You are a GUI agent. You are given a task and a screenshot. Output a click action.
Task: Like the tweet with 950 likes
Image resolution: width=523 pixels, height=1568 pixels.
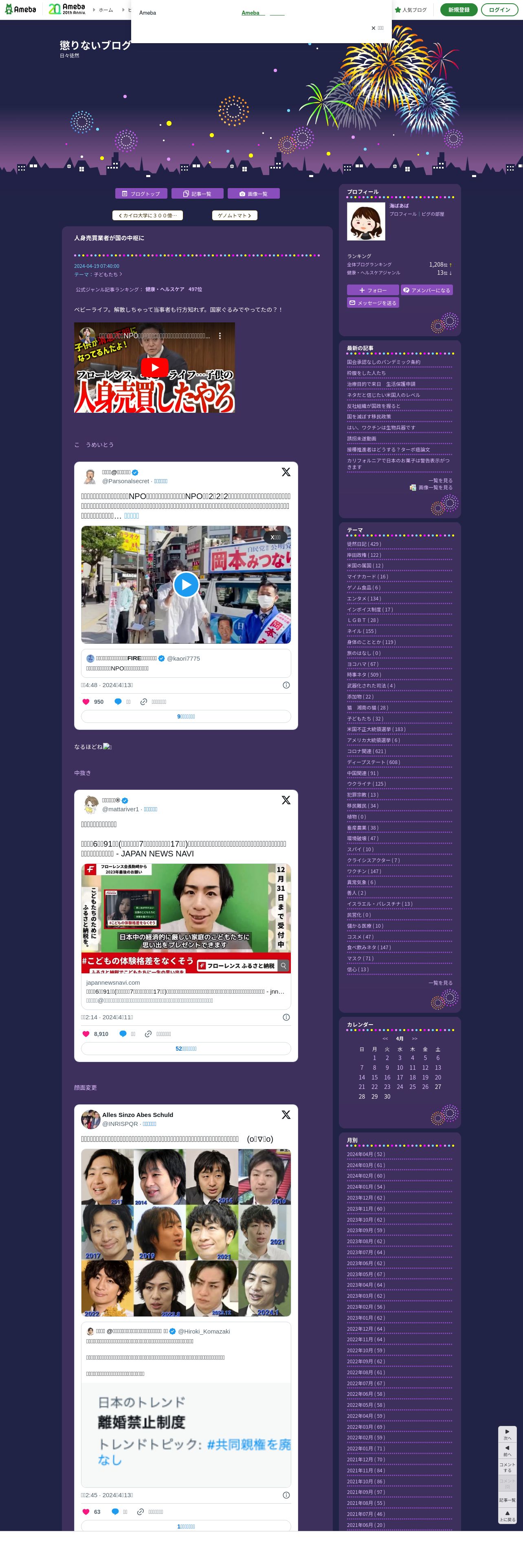point(85,702)
